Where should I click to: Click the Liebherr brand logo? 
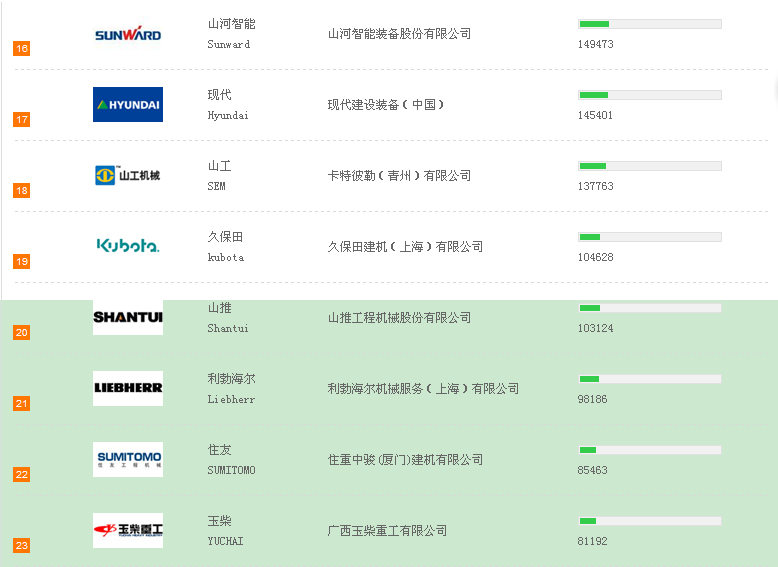pos(128,388)
